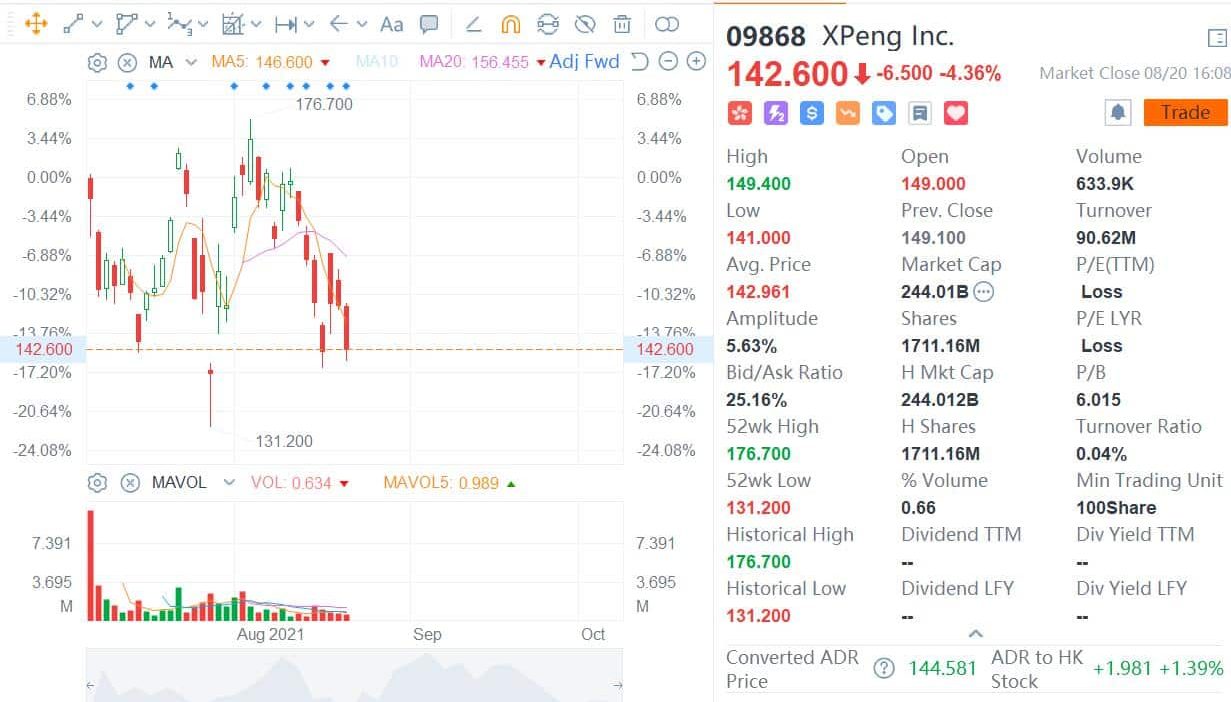Open MAVOL indicator settings gear
The image size is (1231, 702).
97,483
